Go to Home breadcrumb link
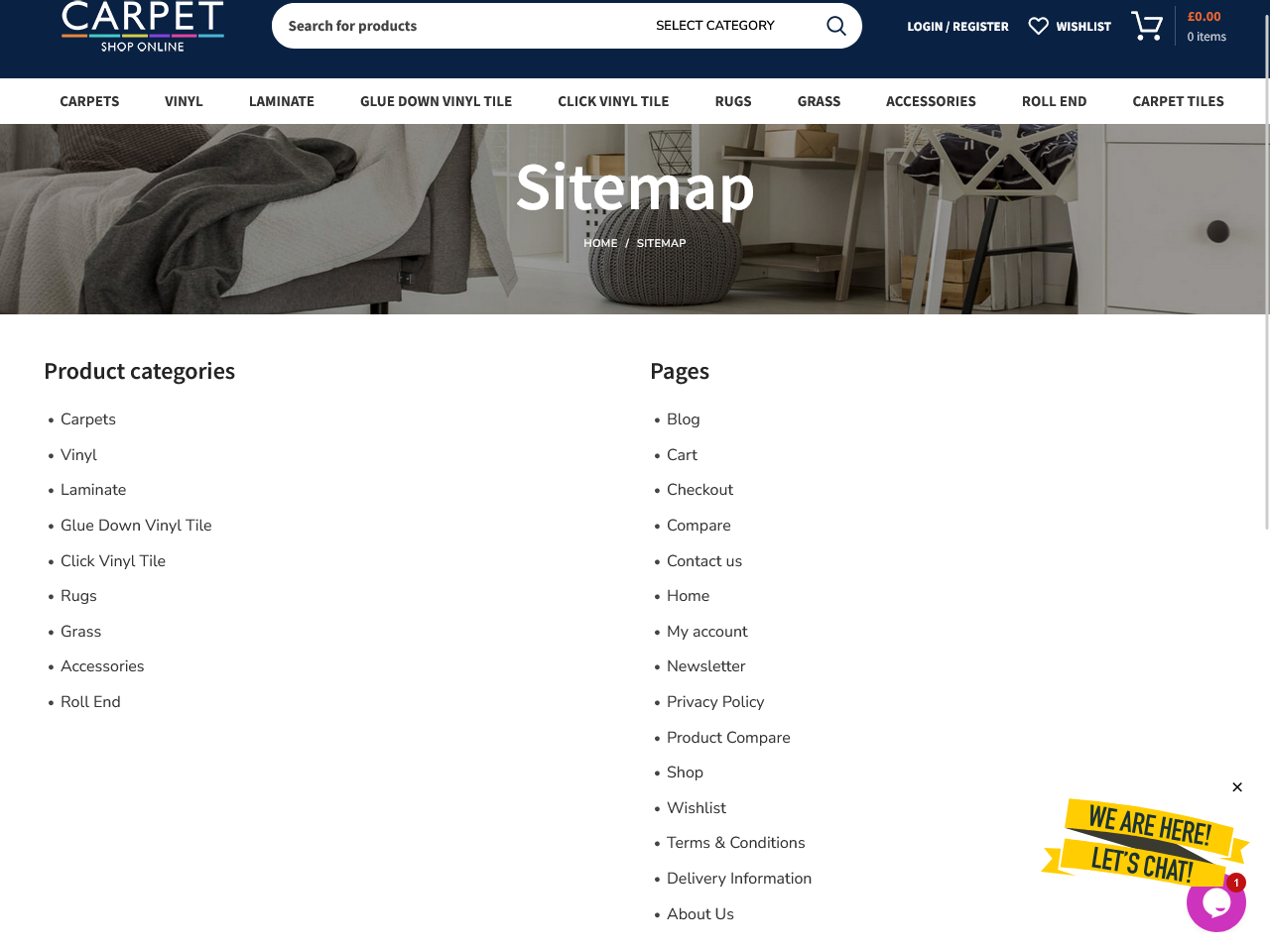 click(x=600, y=243)
